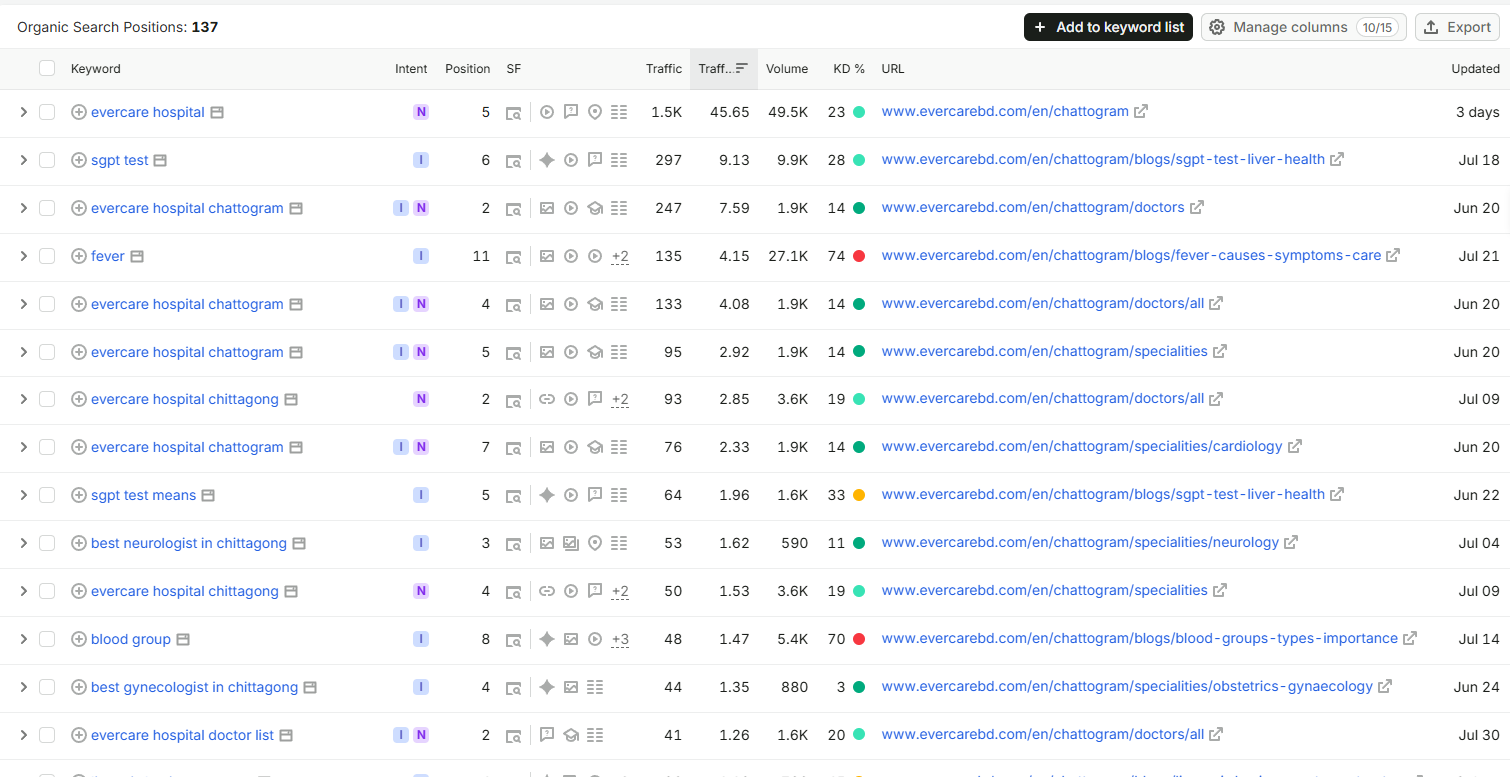Click image icon in blood group row
The image size is (1510, 777).
pyautogui.click(x=571, y=639)
